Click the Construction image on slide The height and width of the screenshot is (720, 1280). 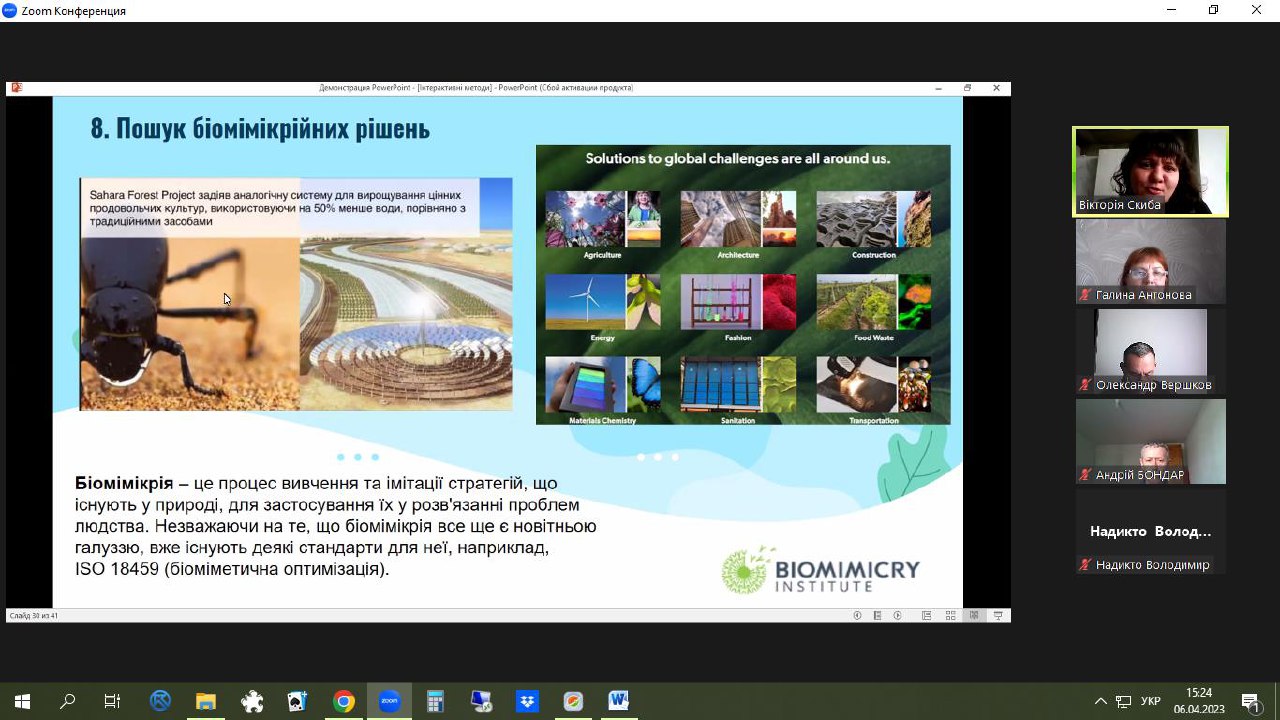[874, 219]
